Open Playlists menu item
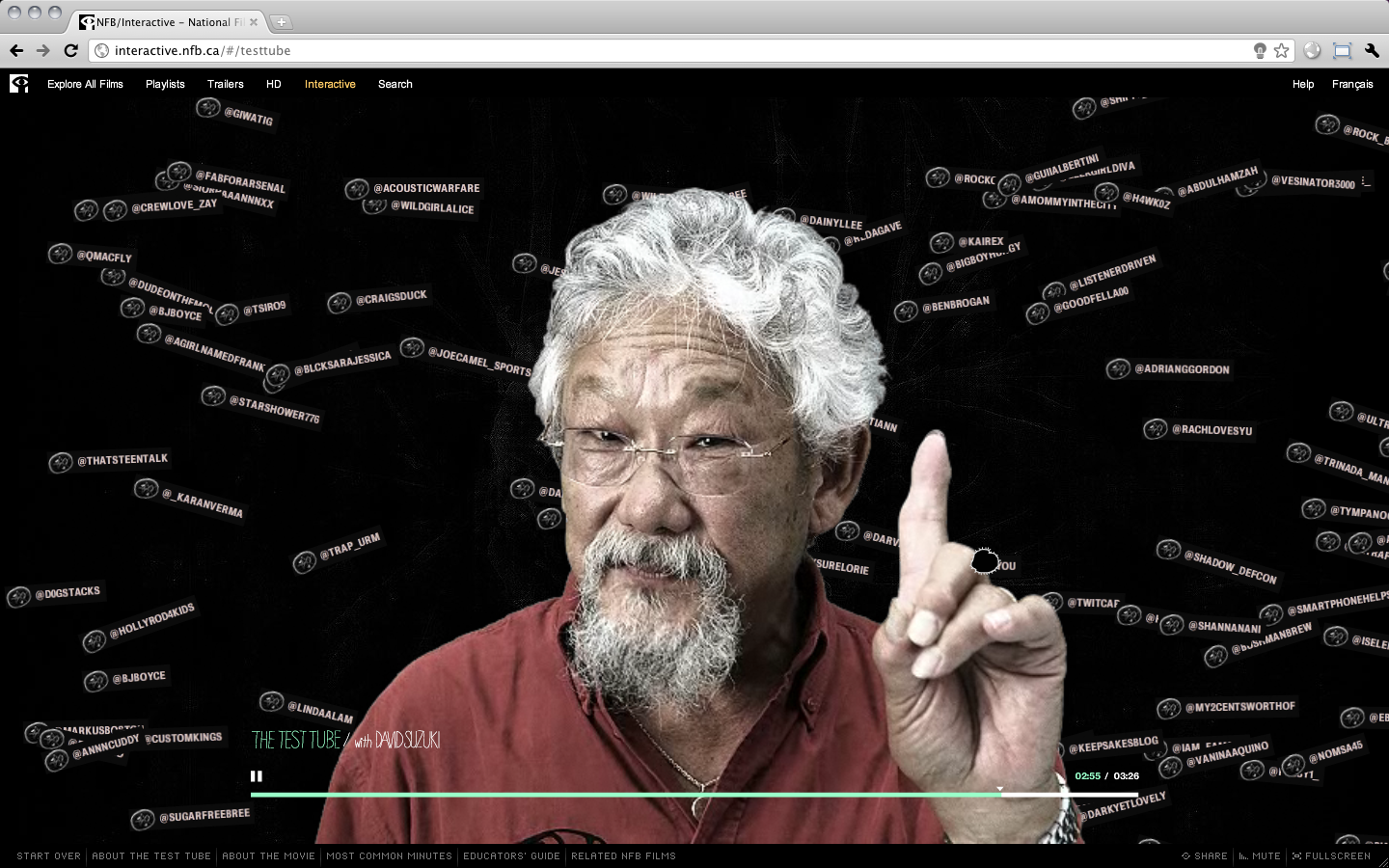Image resolution: width=1389 pixels, height=868 pixels. point(165,84)
